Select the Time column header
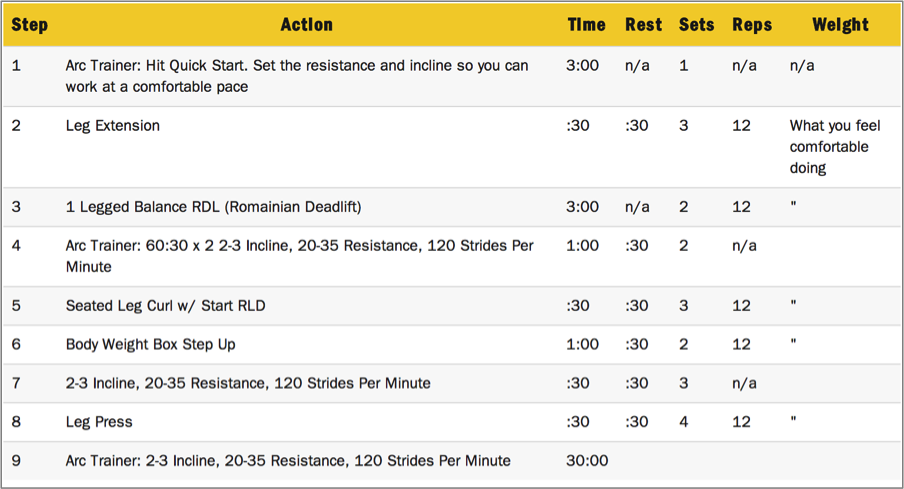This screenshot has width=904, height=489. tap(586, 25)
